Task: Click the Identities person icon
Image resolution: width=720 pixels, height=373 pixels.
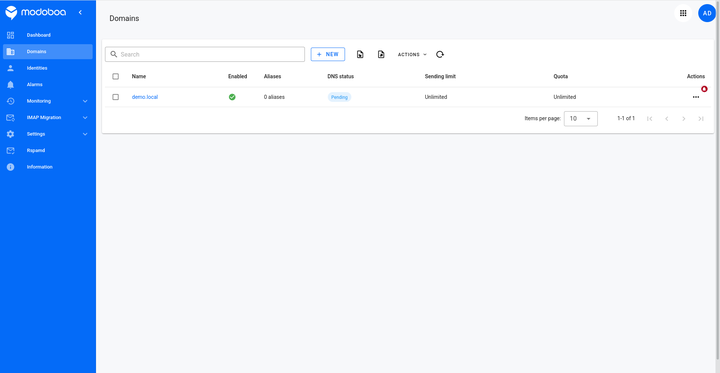Action: point(11,68)
